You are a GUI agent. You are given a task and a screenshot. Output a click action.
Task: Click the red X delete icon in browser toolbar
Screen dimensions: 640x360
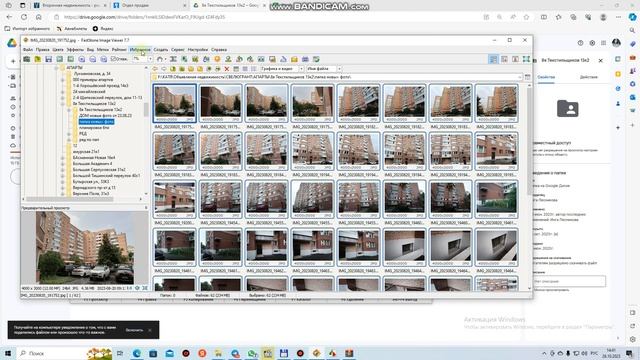(227, 69)
